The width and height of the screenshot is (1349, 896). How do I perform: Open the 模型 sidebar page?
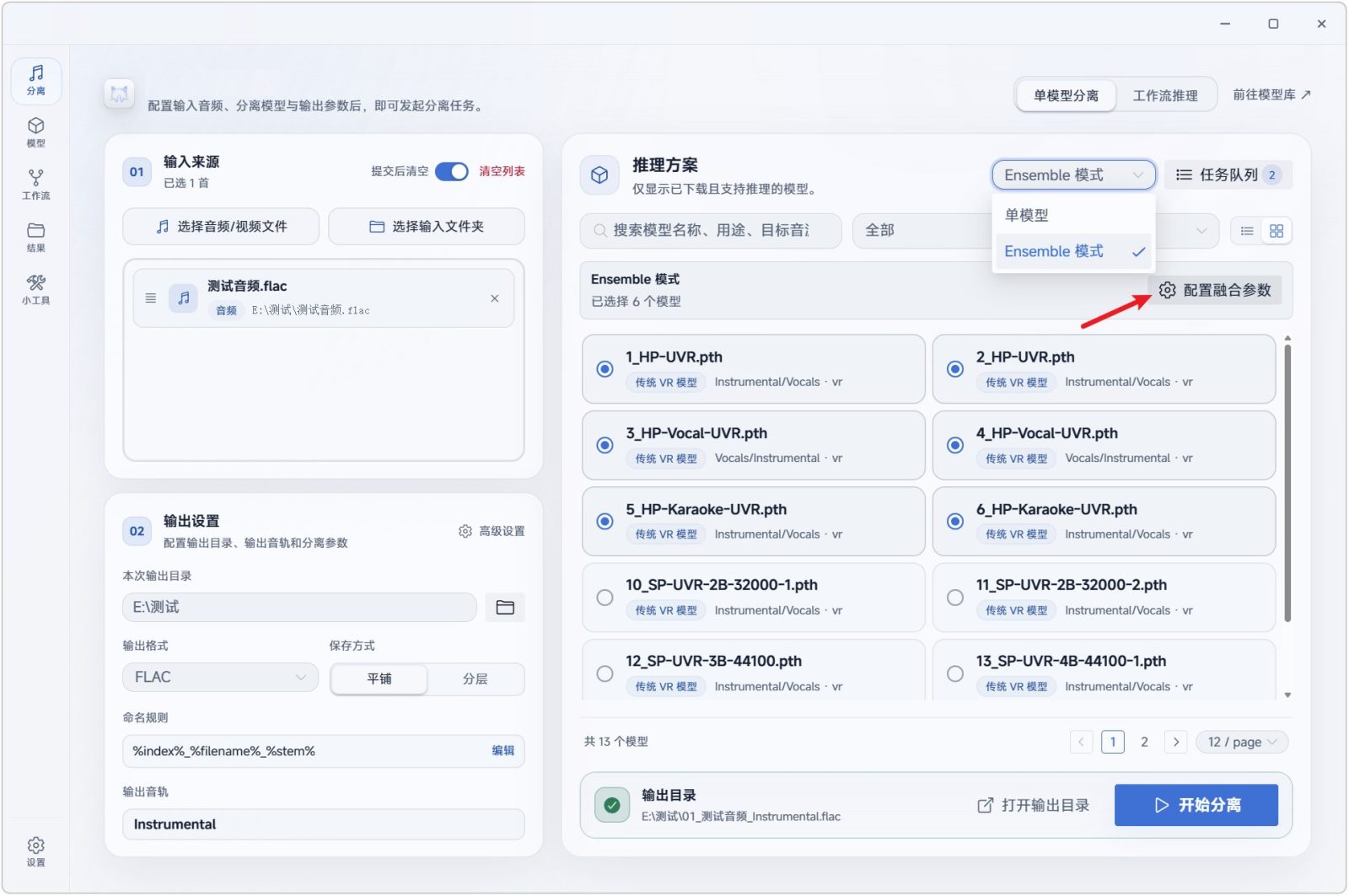tap(35, 133)
